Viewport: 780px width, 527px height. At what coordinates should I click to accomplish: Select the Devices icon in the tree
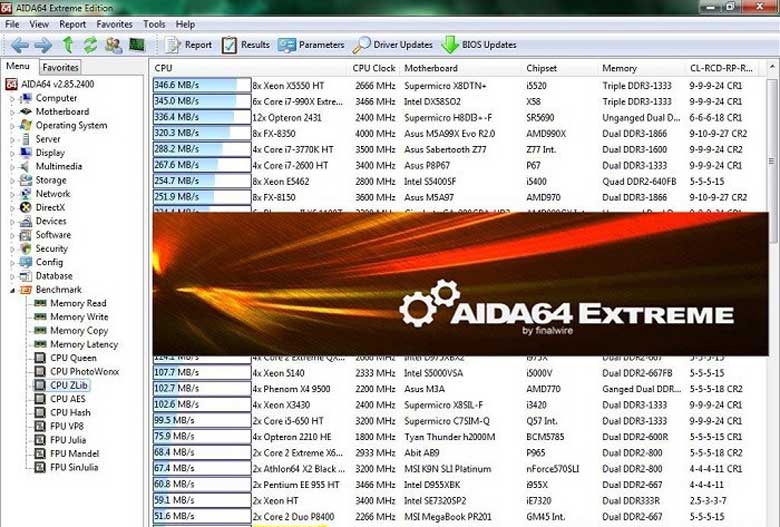[25, 221]
